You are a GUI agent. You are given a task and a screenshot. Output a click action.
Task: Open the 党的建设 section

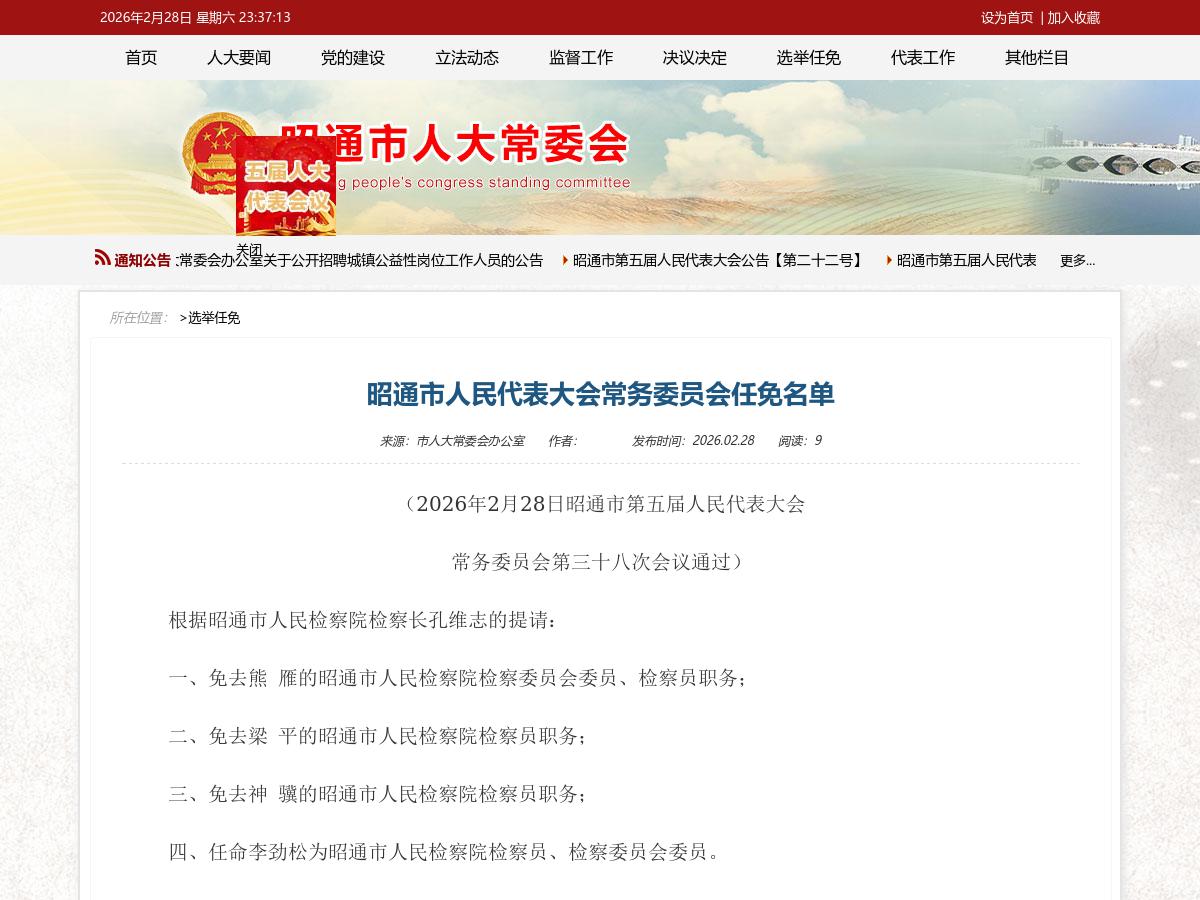pyautogui.click(x=352, y=58)
